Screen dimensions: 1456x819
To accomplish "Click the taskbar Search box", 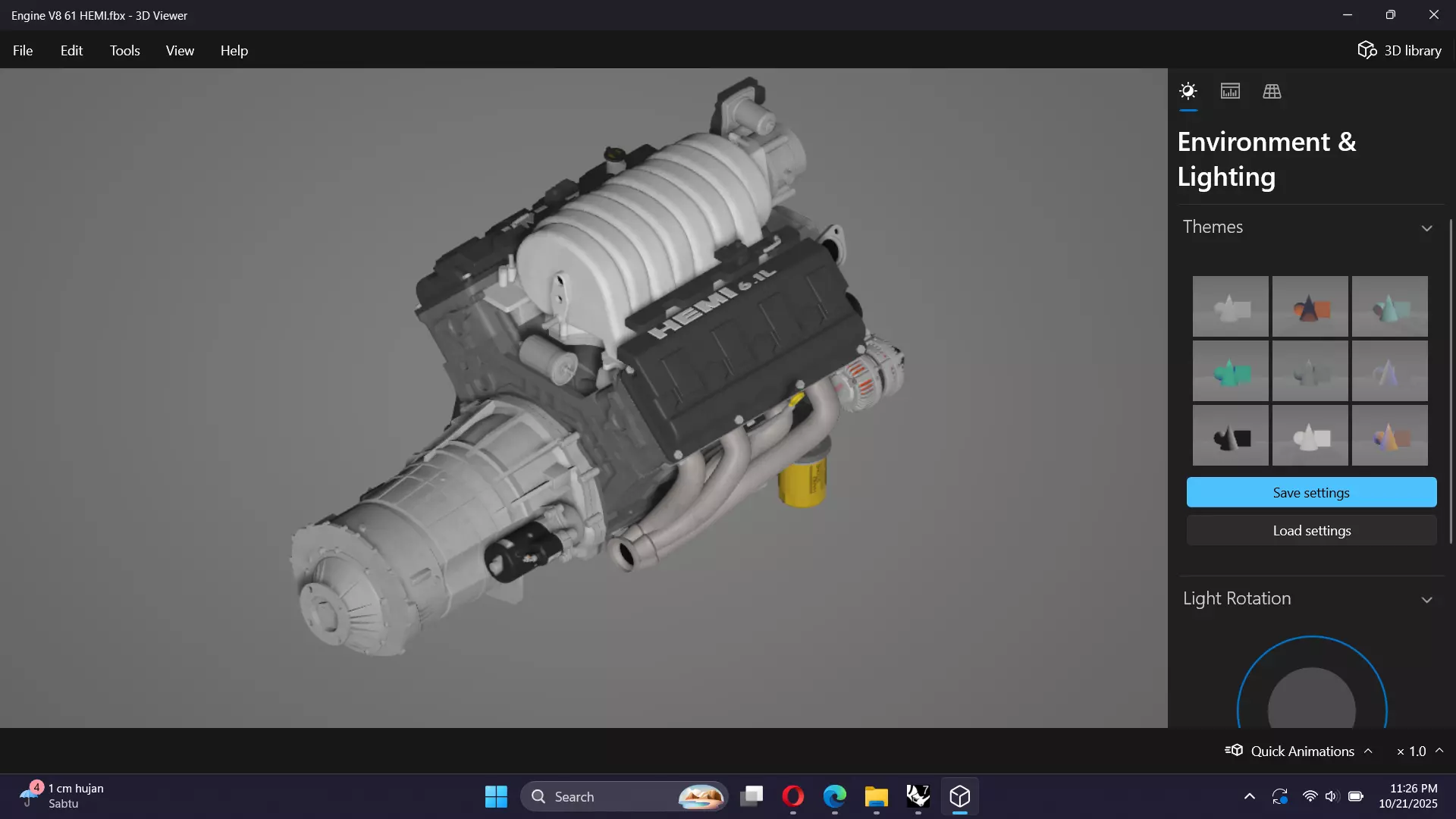I will point(624,796).
